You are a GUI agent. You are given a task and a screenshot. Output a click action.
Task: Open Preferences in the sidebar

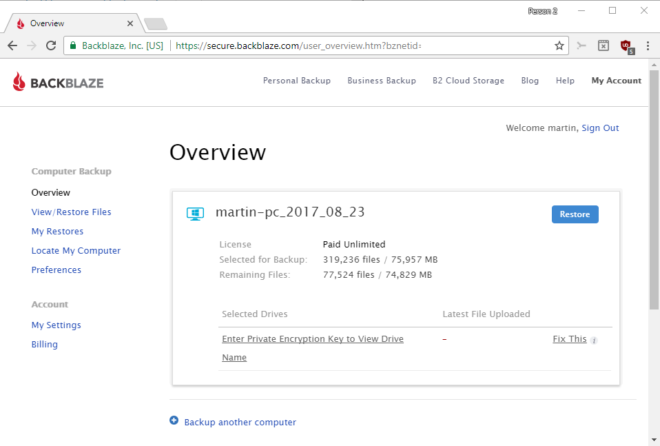click(x=56, y=270)
